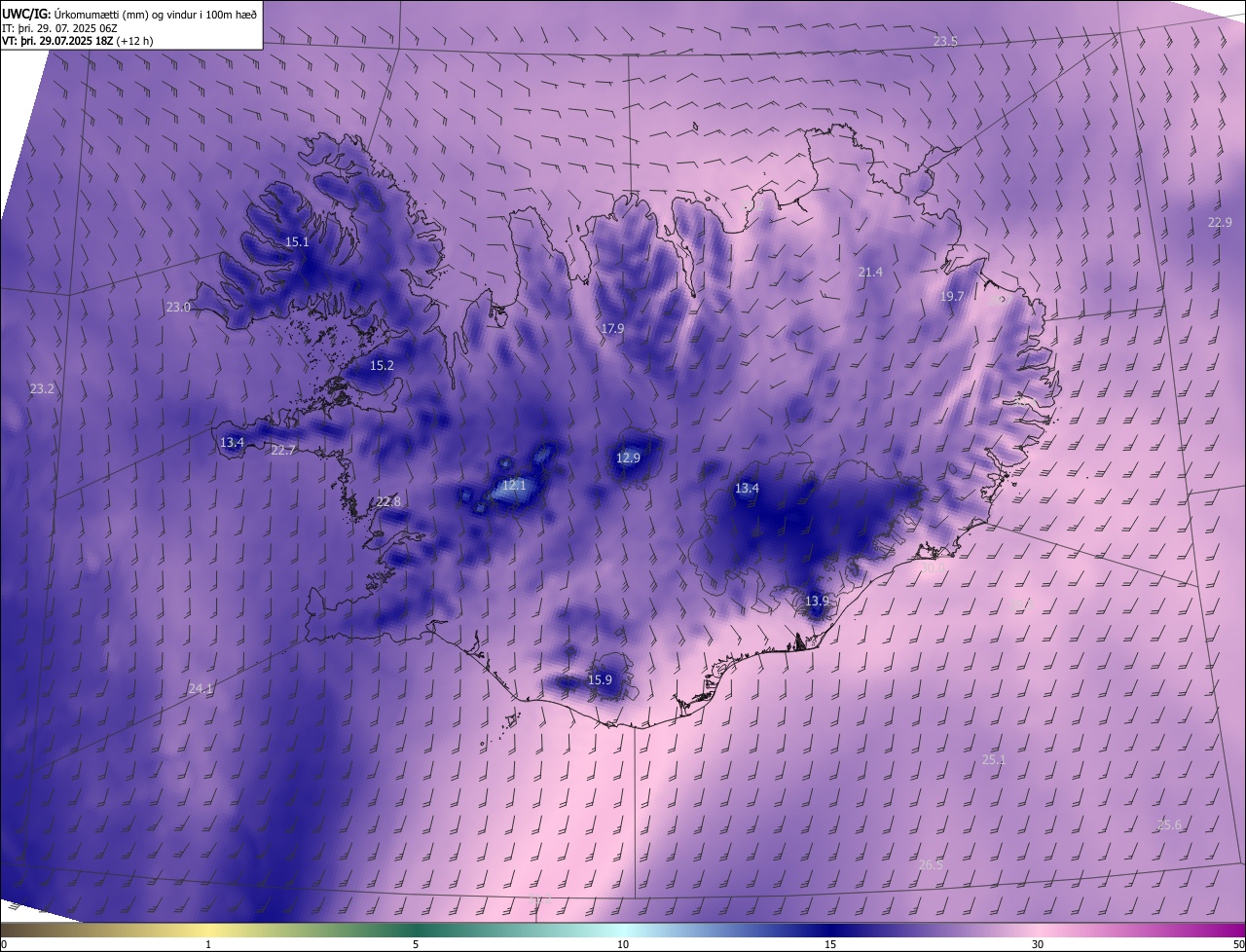Click the 12.9 value label on the map

coord(628,458)
